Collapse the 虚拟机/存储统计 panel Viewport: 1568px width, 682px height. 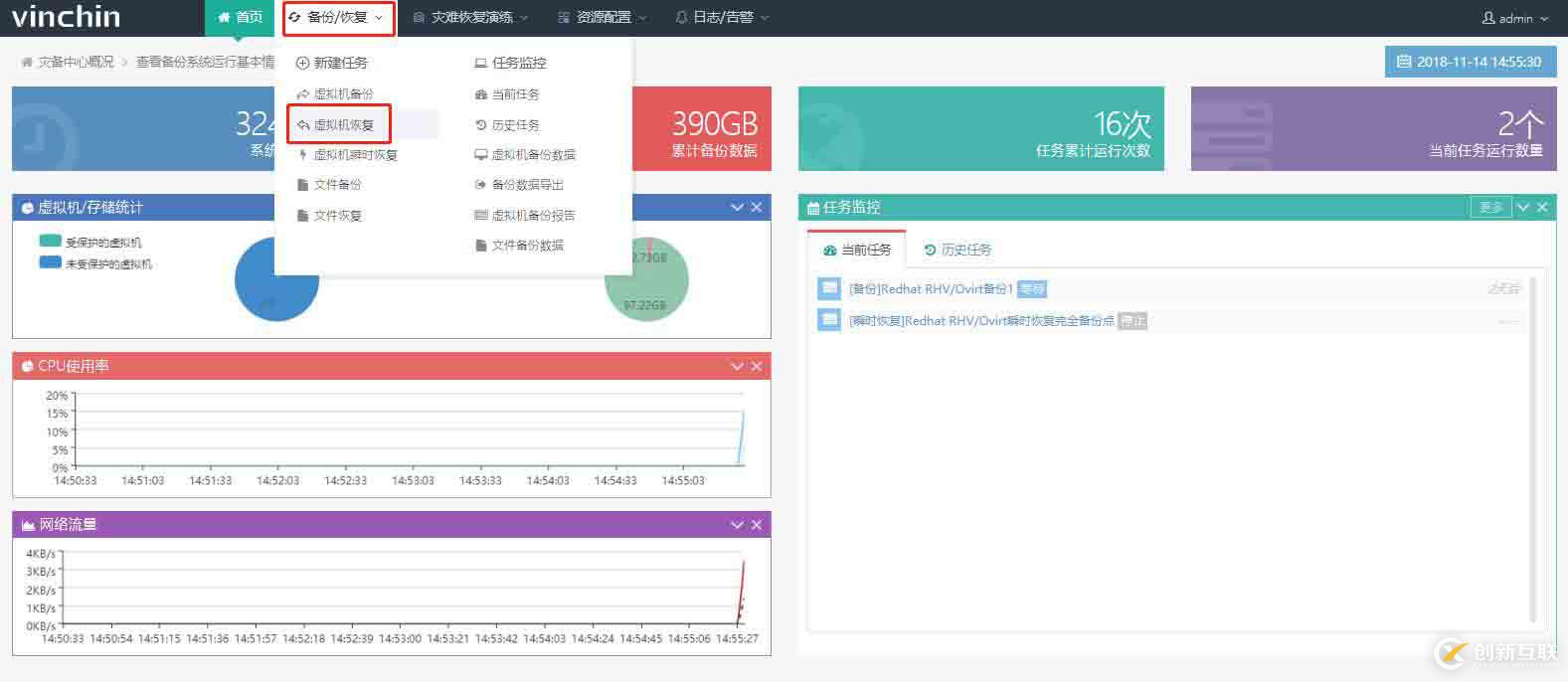point(737,207)
